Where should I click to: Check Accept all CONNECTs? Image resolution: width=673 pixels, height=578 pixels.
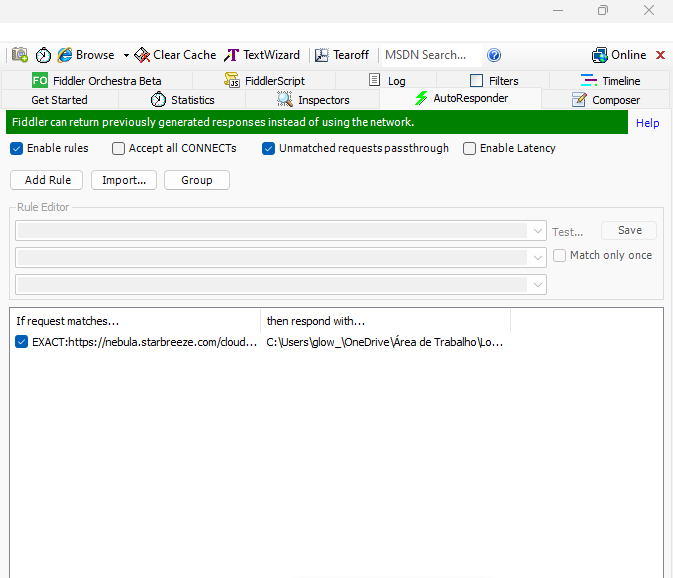click(118, 148)
